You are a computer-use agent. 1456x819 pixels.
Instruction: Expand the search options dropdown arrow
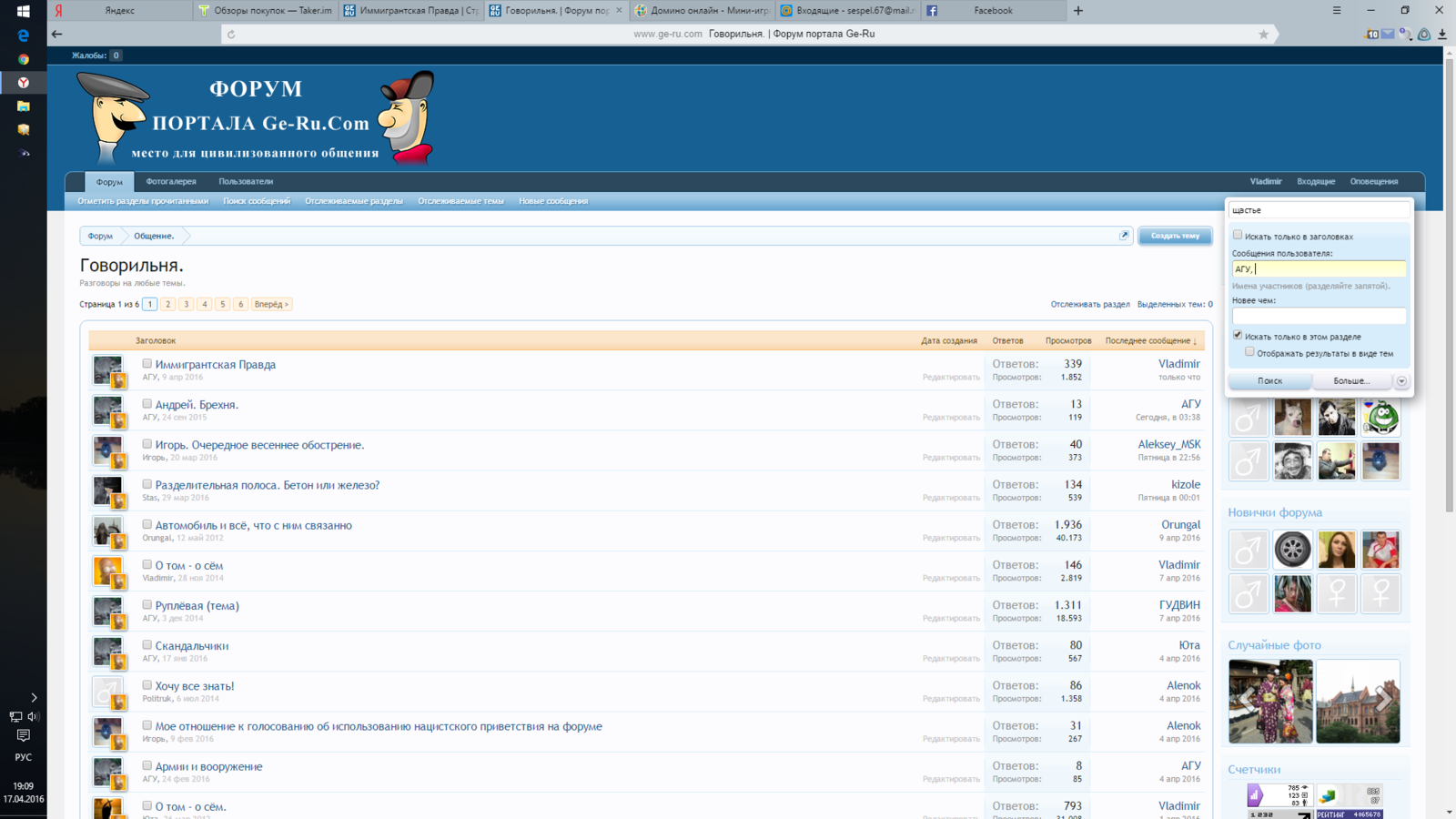(1401, 381)
